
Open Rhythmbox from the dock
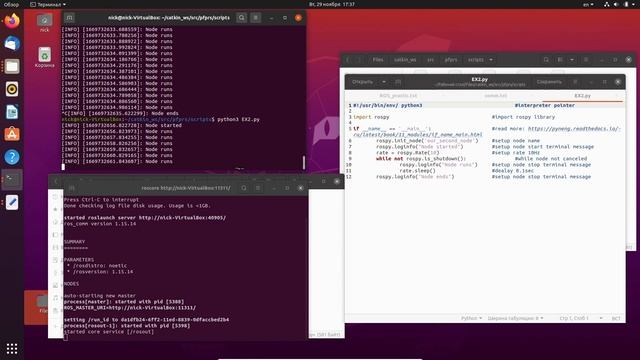pyautogui.click(x=12, y=89)
